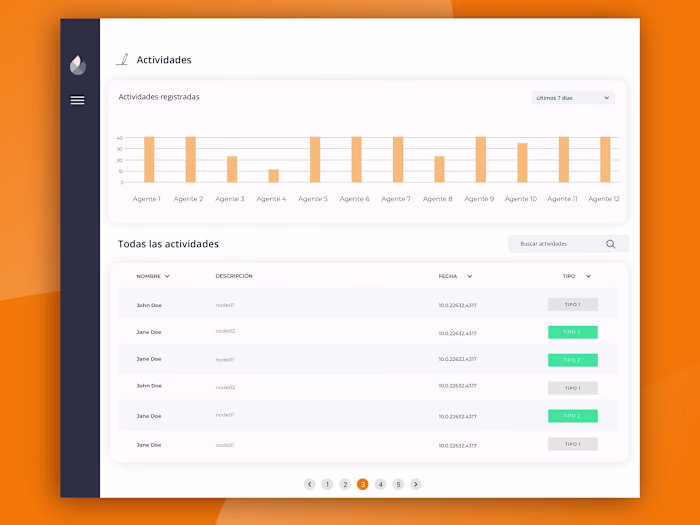Click the Agente 6 axis label

pos(354,199)
